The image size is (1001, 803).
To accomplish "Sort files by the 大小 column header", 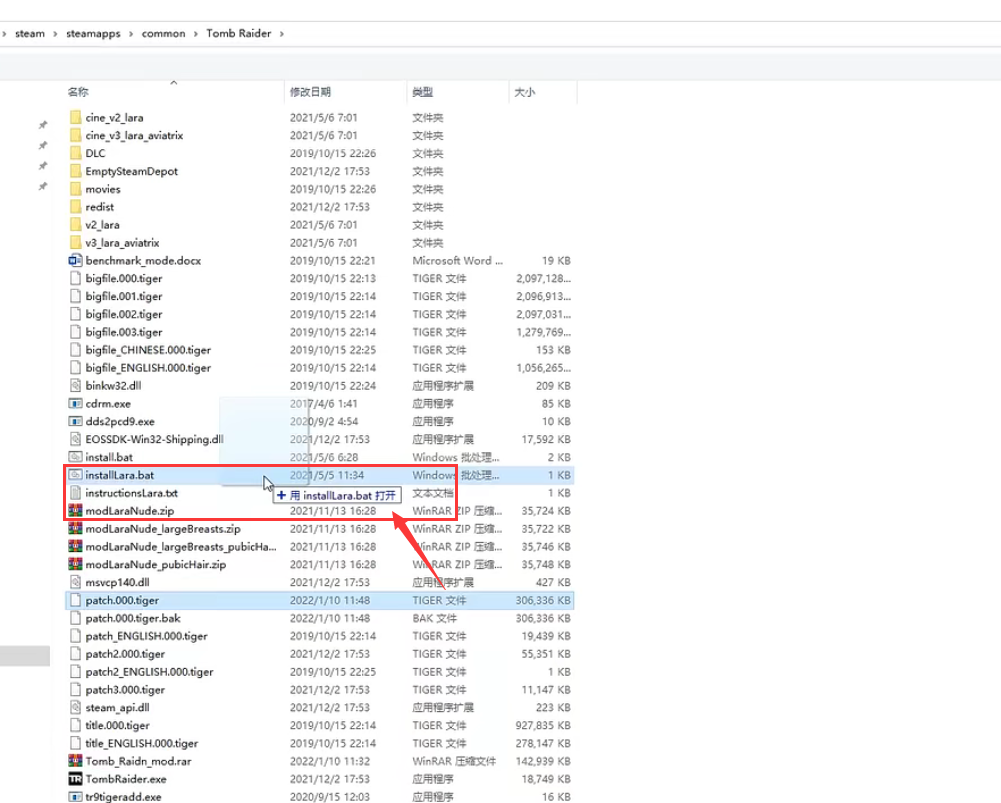I will [524, 92].
